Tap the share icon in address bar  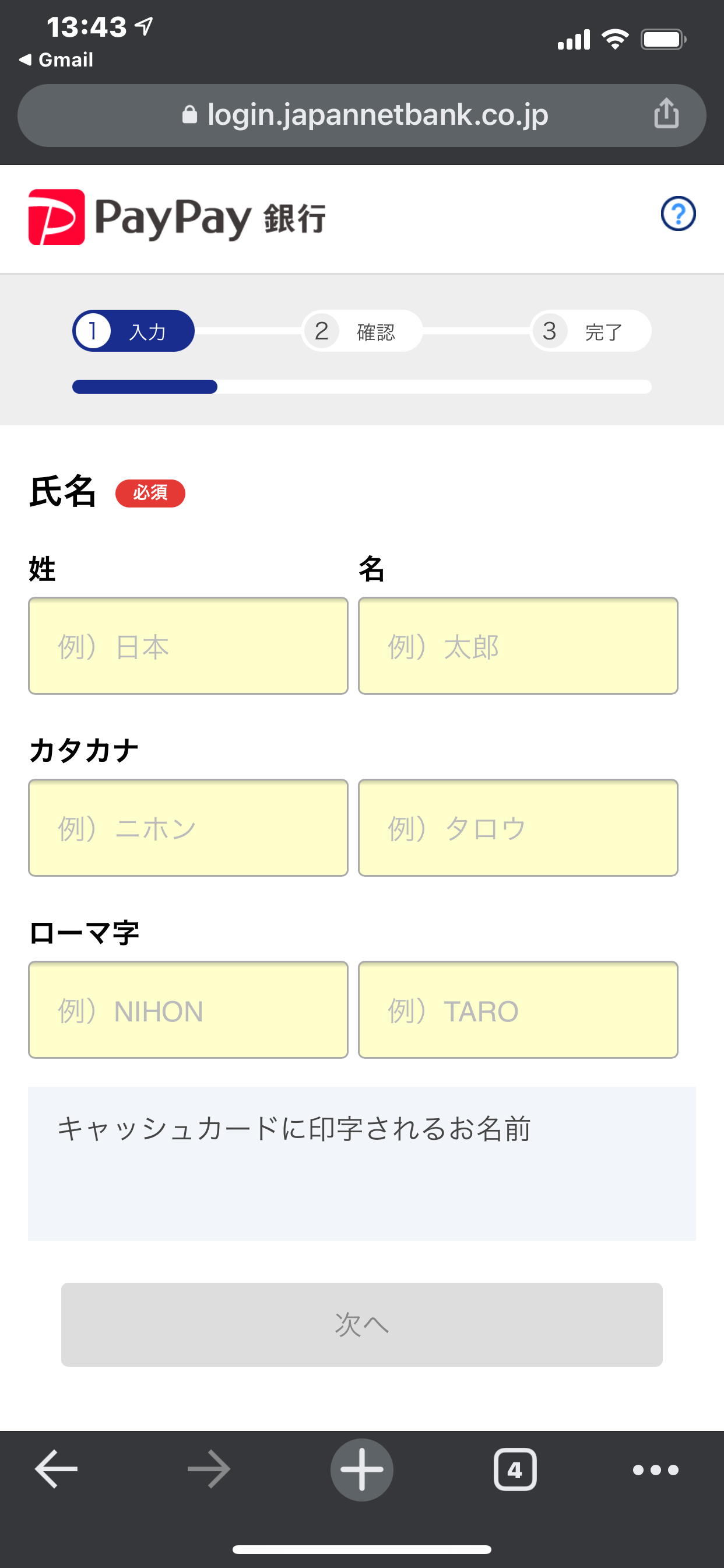[x=666, y=114]
